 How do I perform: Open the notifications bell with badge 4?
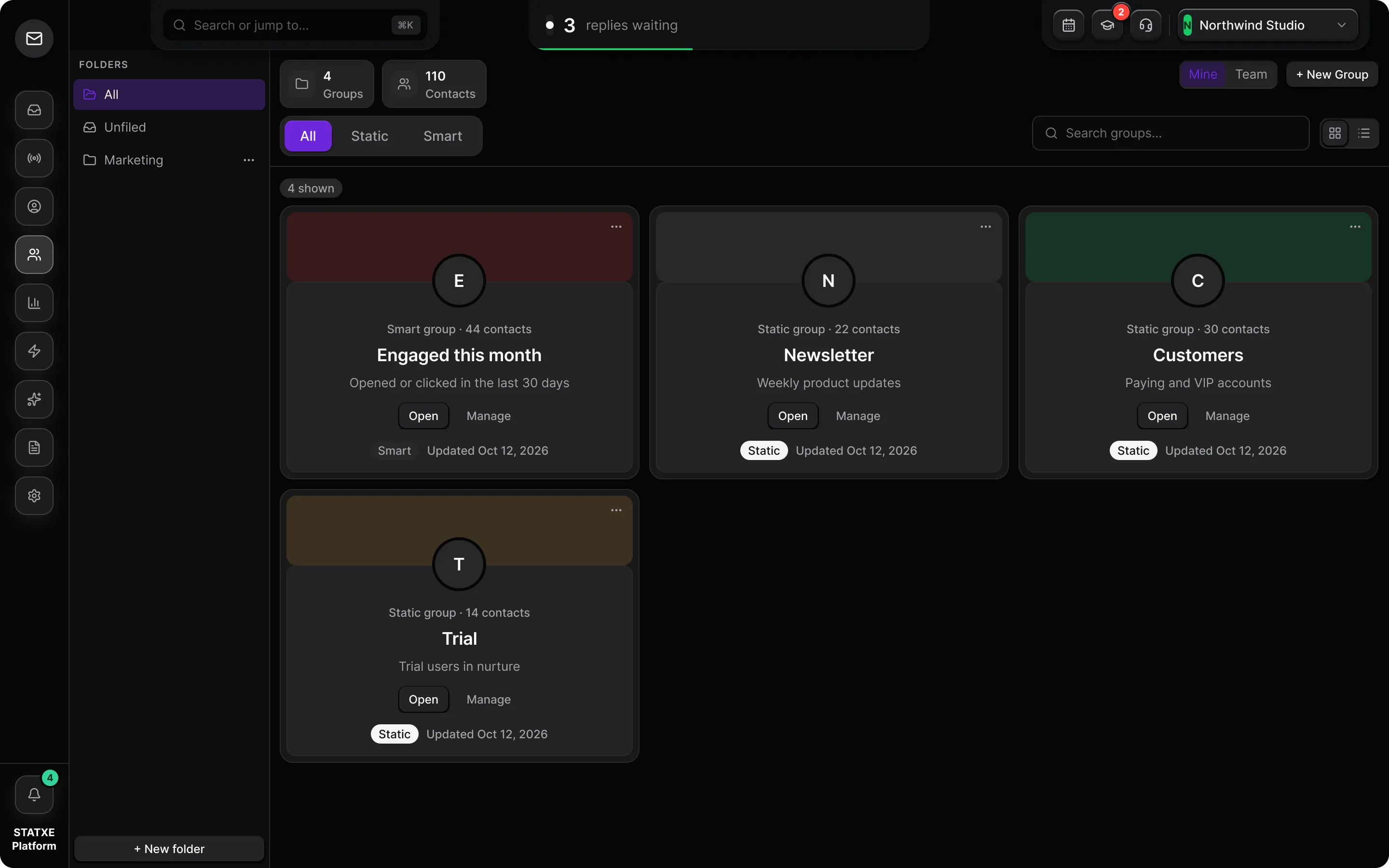coord(34,795)
